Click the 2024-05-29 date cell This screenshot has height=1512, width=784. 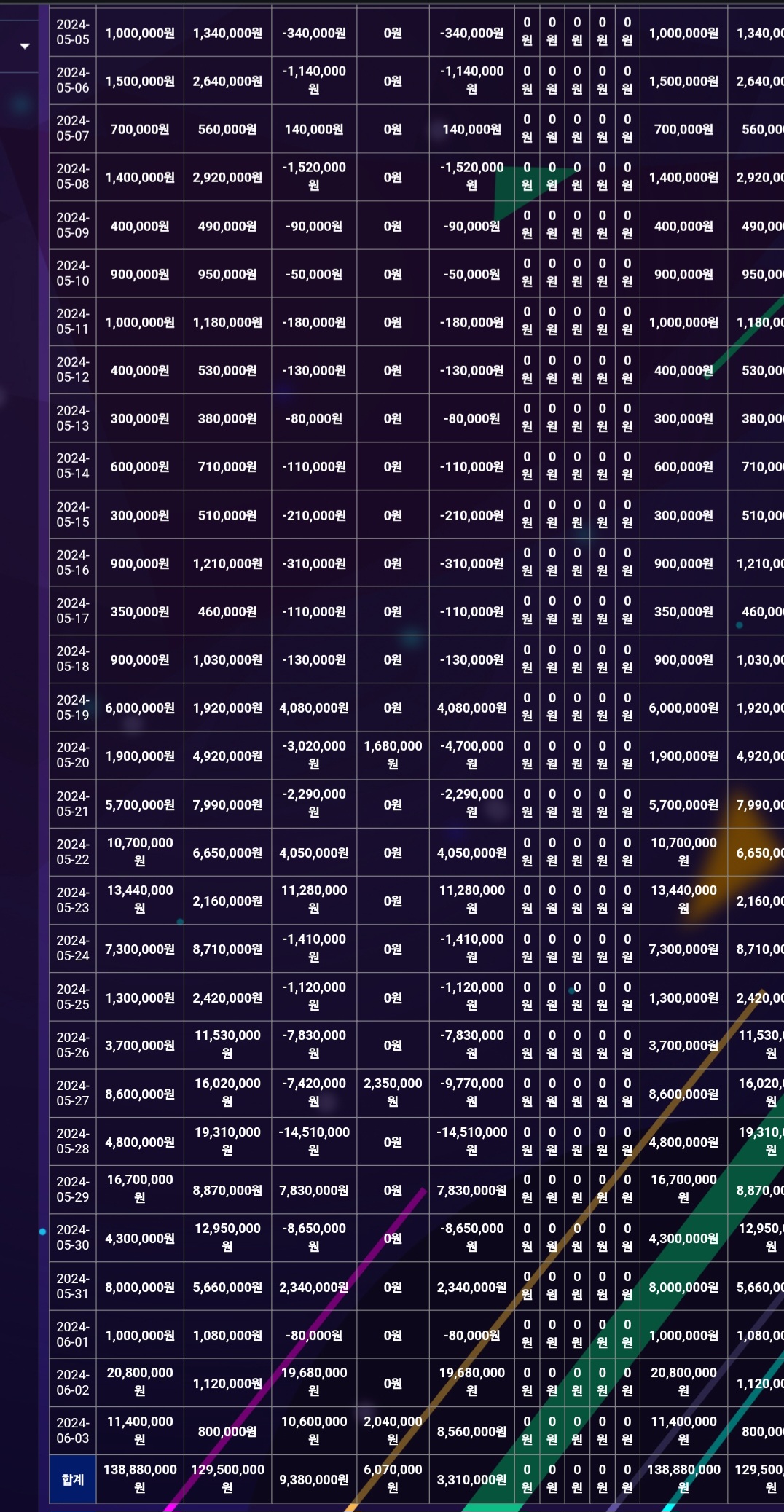click(x=73, y=1190)
